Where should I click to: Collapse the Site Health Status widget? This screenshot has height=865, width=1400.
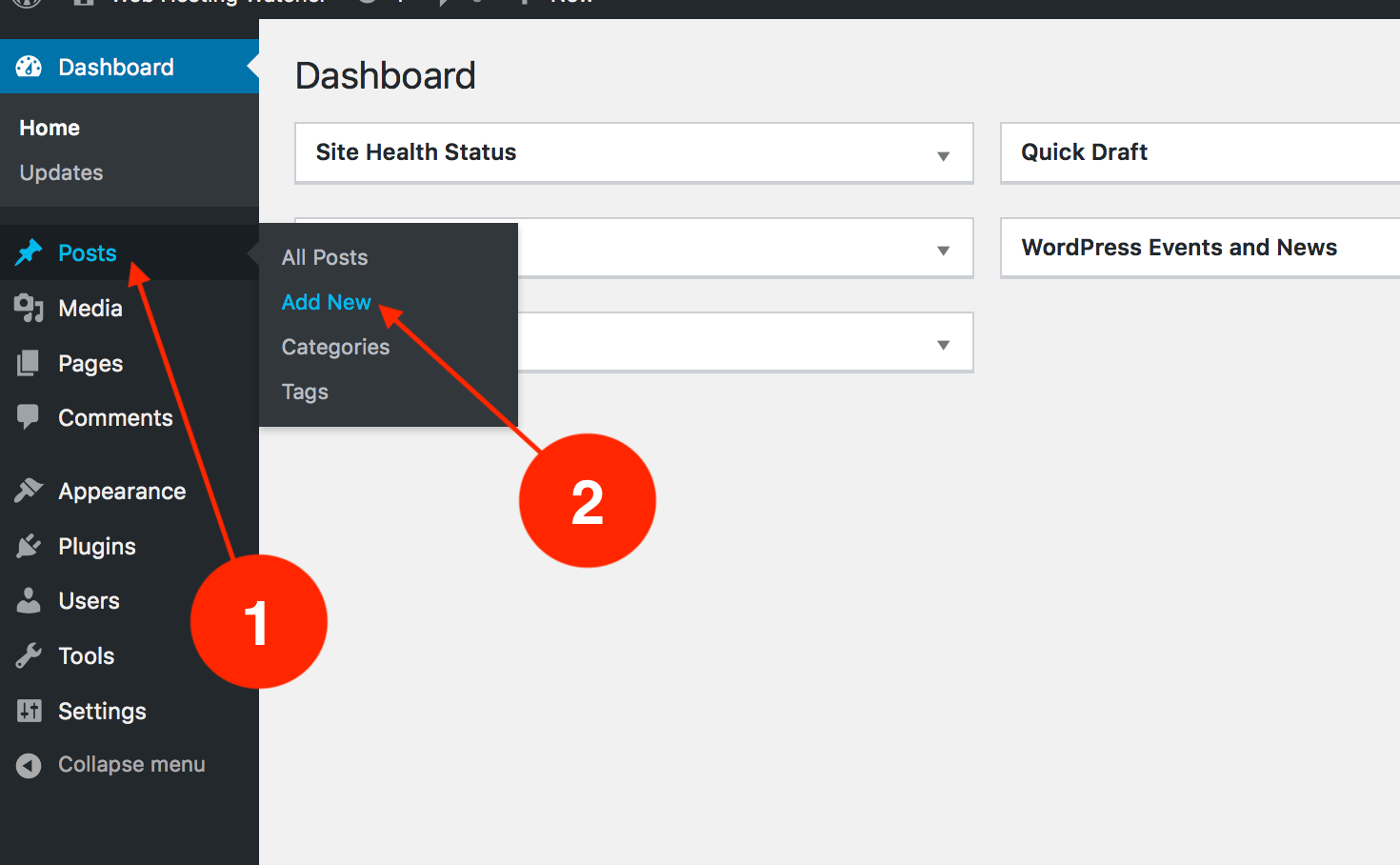[x=943, y=153]
